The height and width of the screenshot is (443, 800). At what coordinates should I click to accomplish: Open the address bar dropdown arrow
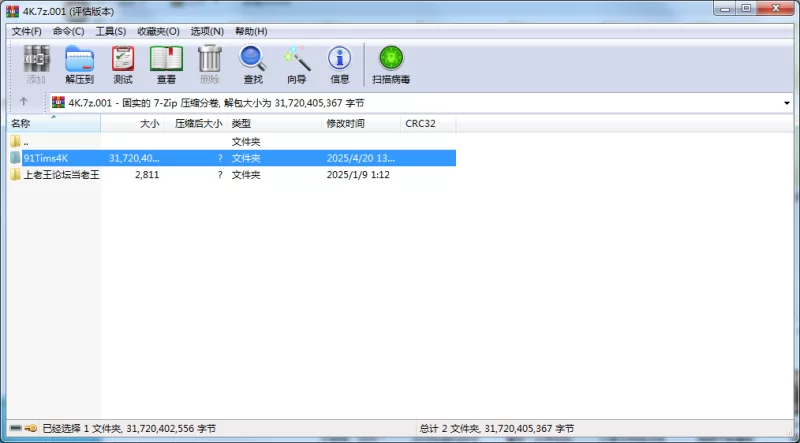coord(787,103)
